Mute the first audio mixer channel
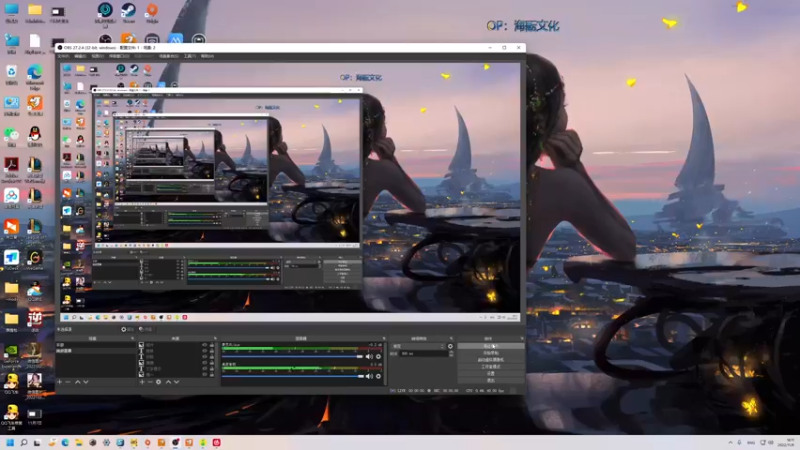The image size is (800, 450). click(x=369, y=357)
